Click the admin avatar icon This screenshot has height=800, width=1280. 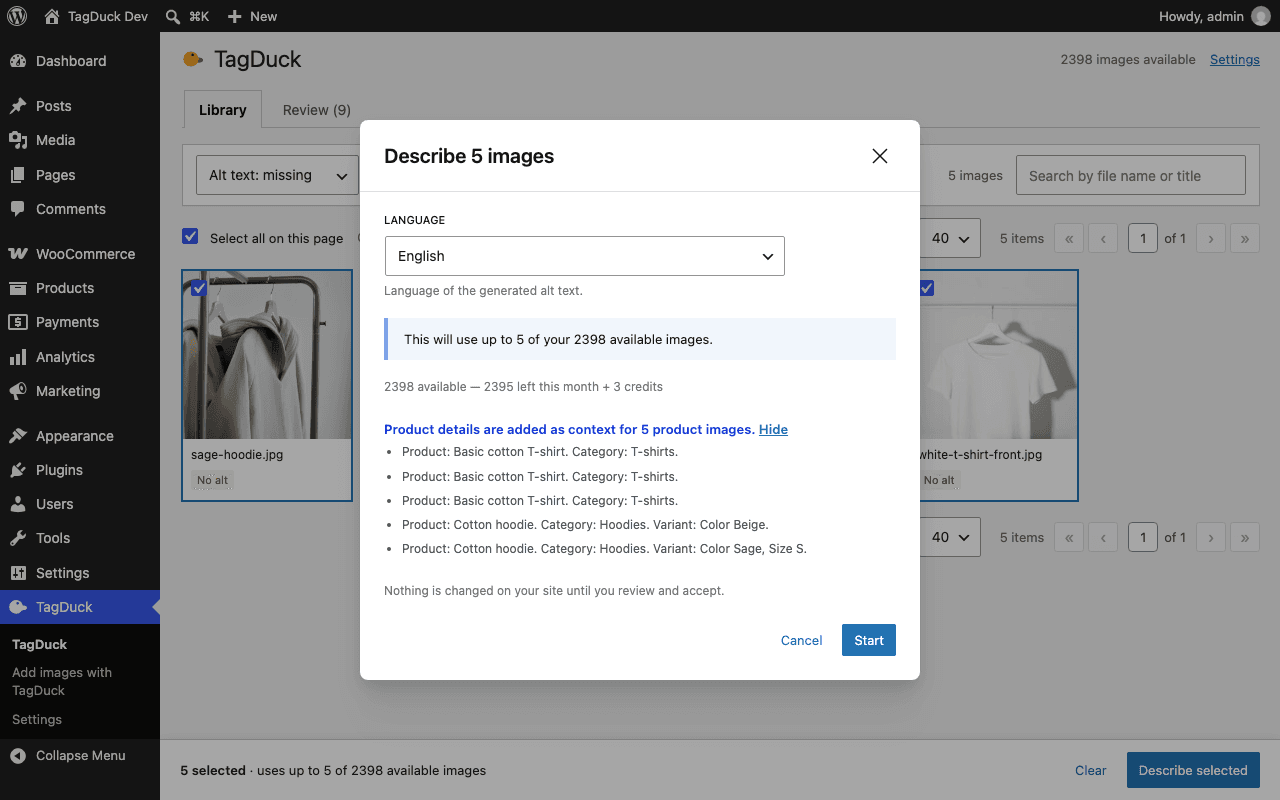[x=1260, y=16]
